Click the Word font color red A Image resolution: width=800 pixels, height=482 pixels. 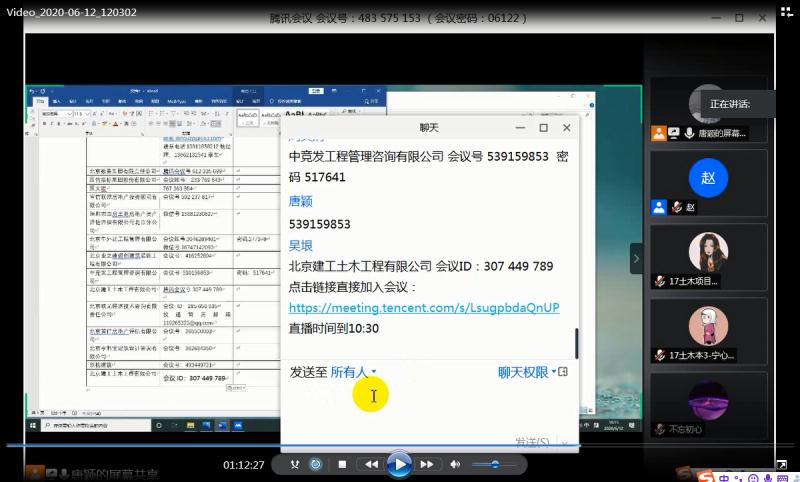pos(115,124)
